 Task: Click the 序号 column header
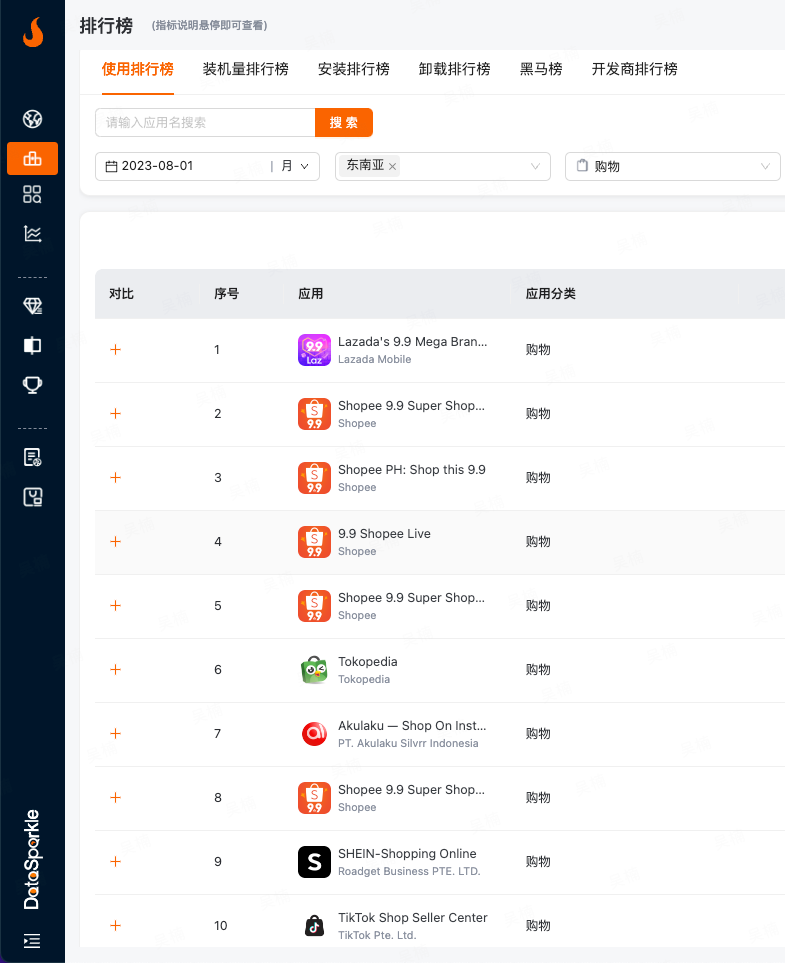tap(226, 294)
